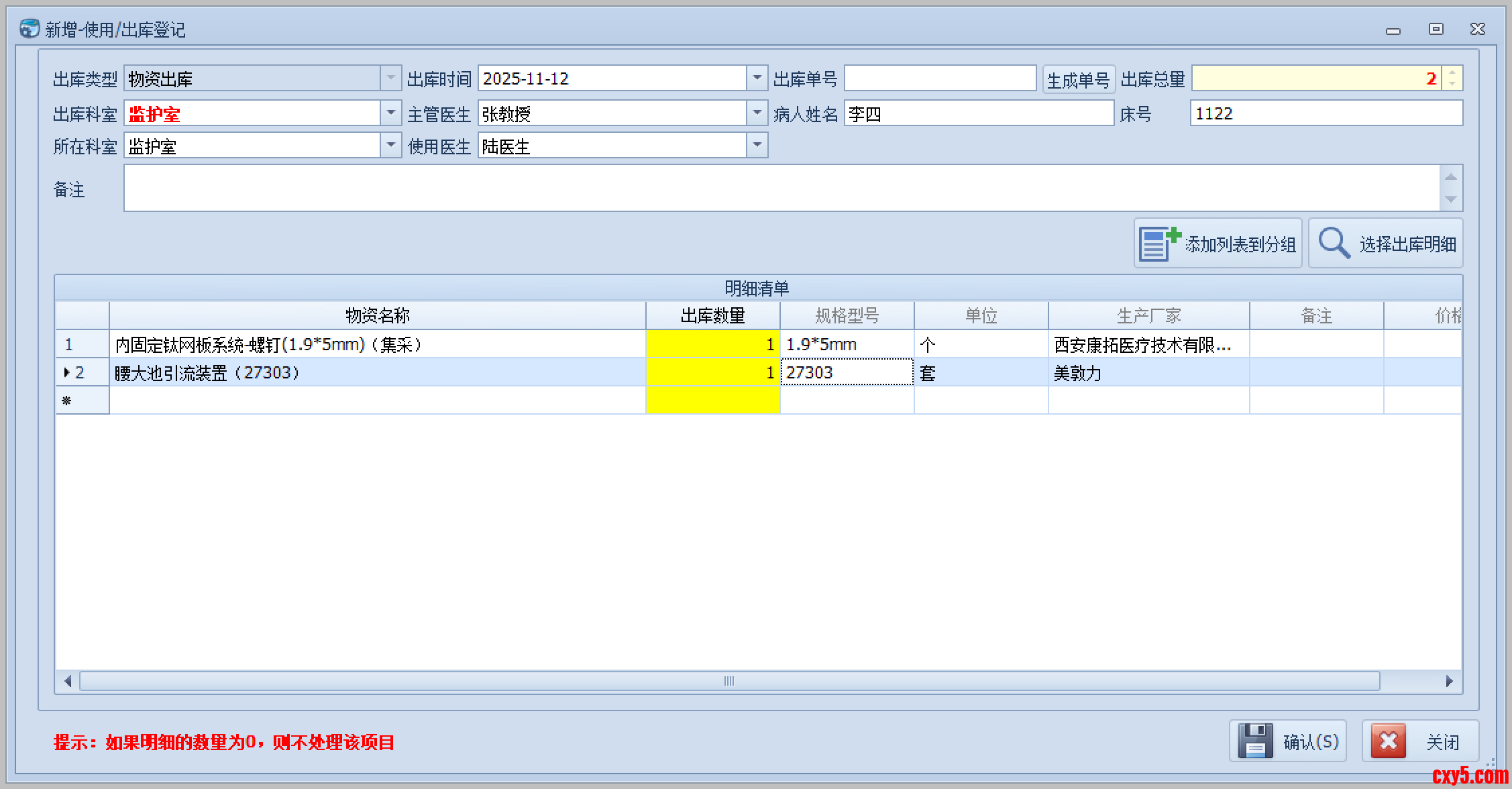1512x789 pixels.
Task: Click the current row indicator arrow for row 2
Action: [66, 372]
